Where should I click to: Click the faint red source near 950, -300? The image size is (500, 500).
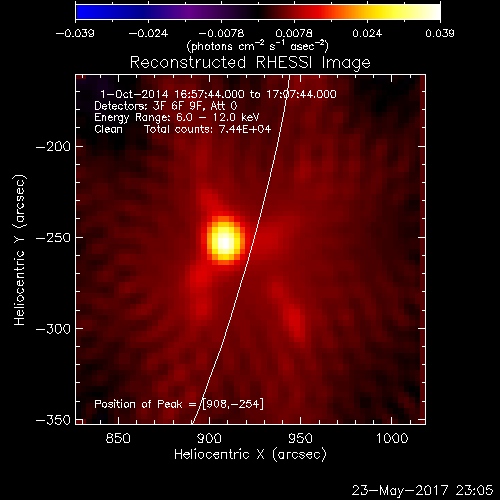(295, 322)
